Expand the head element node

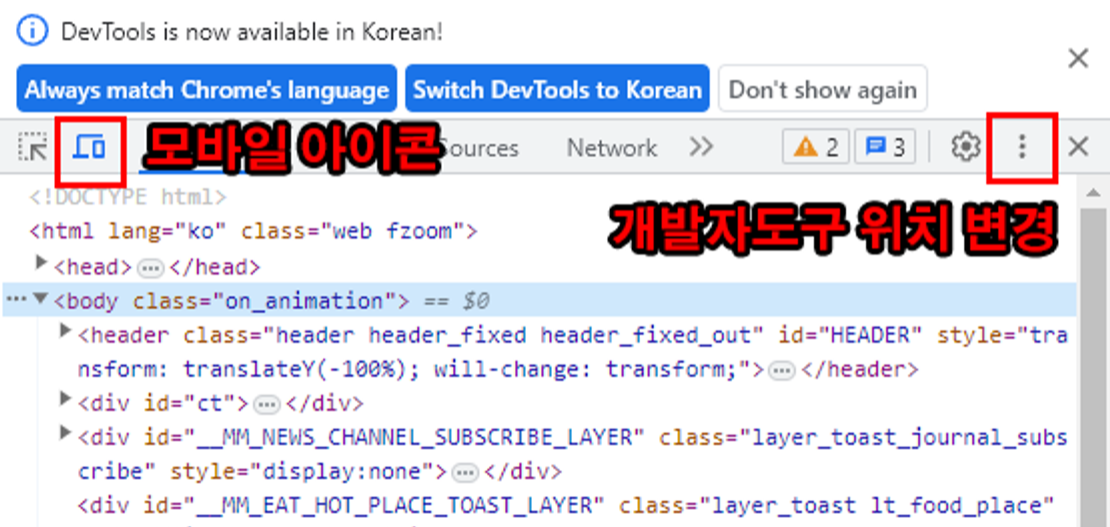pyautogui.click(x=42, y=263)
